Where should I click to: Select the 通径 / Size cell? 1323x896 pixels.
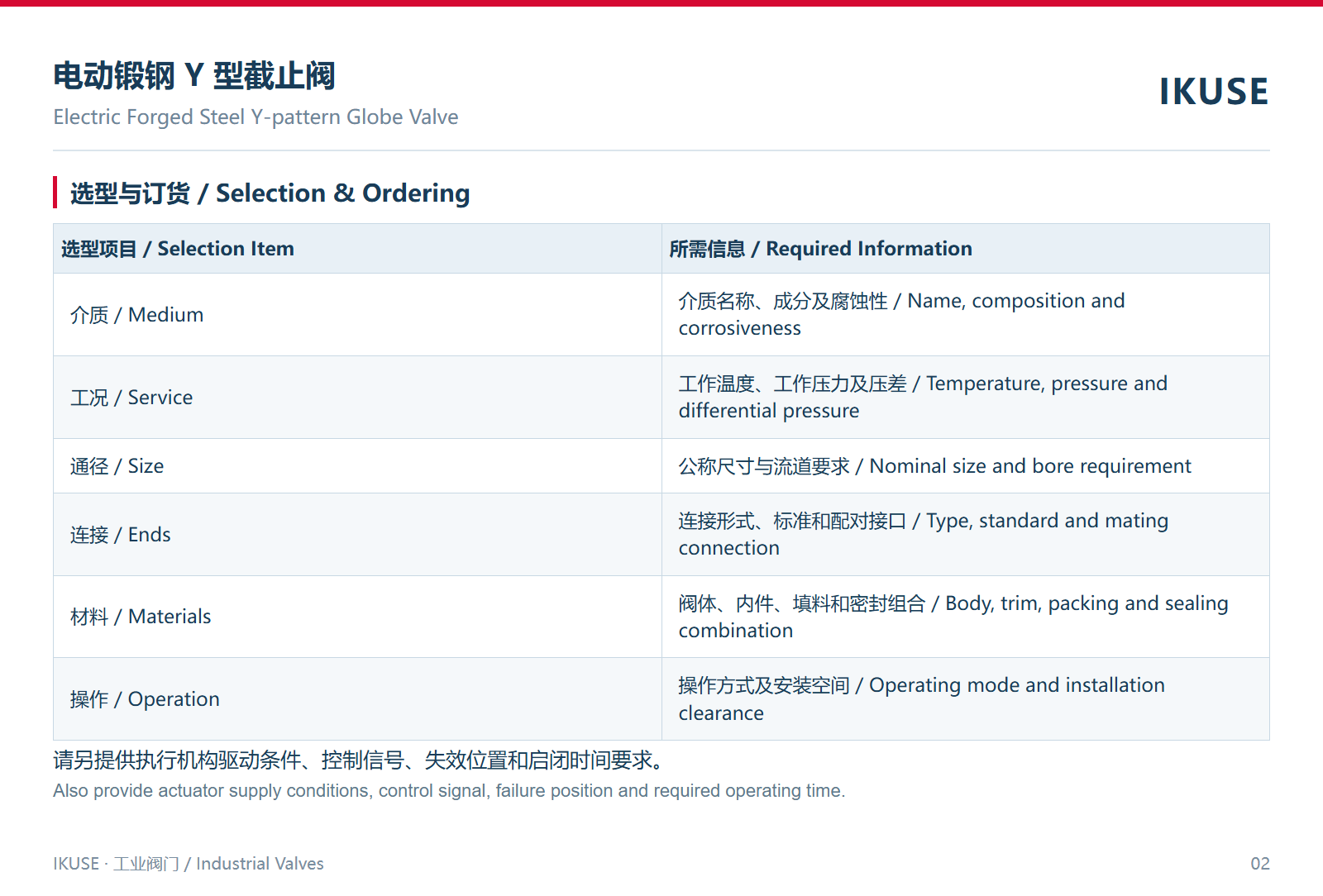point(357,466)
